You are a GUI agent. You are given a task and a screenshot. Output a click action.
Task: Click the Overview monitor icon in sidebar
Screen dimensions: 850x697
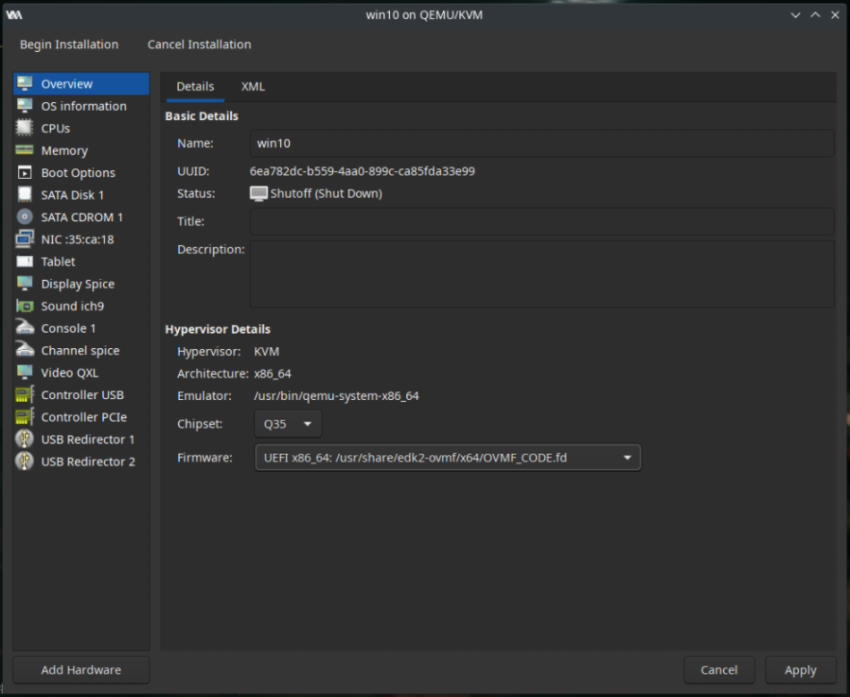point(24,83)
